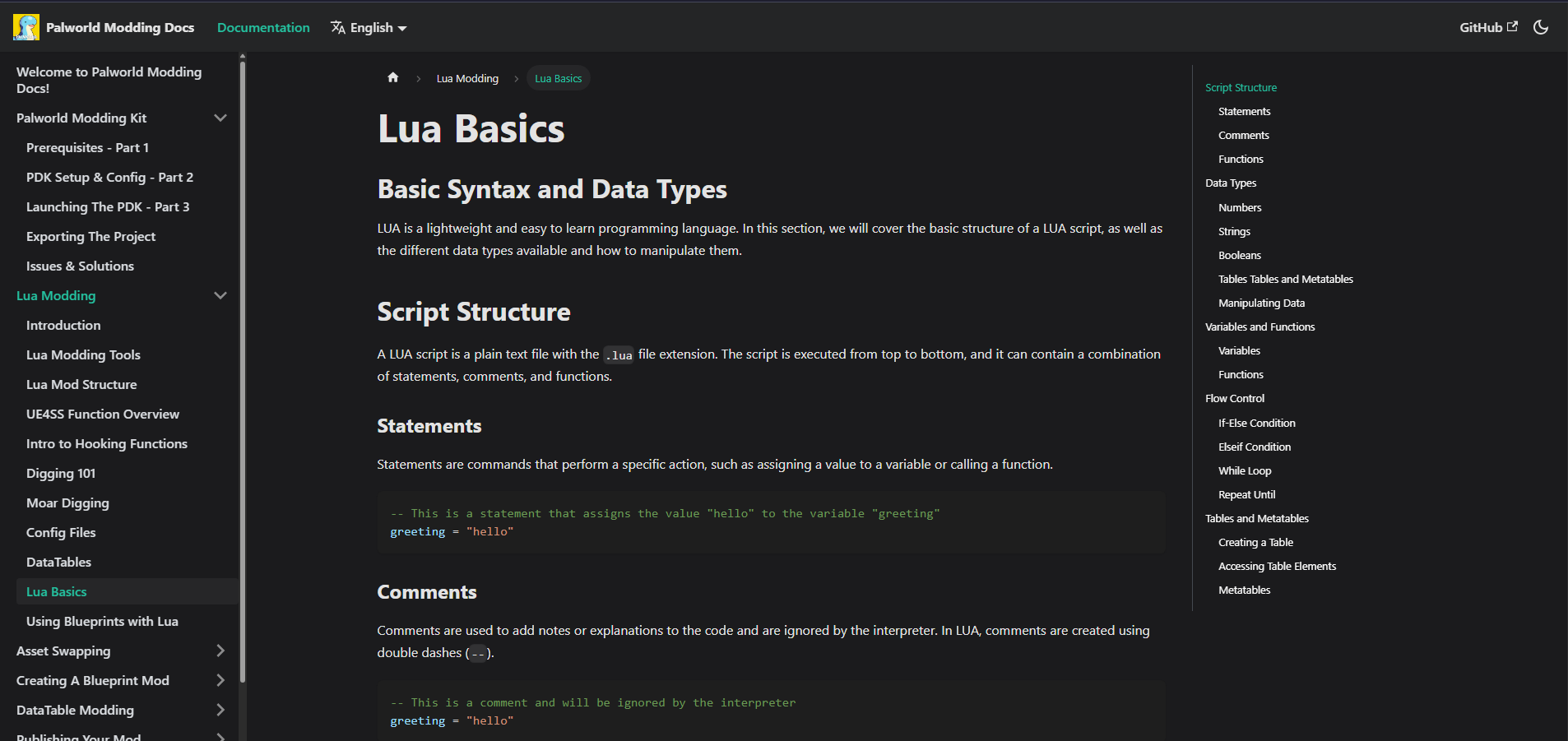Jump to Elseif Condition in contents

pyautogui.click(x=1255, y=447)
